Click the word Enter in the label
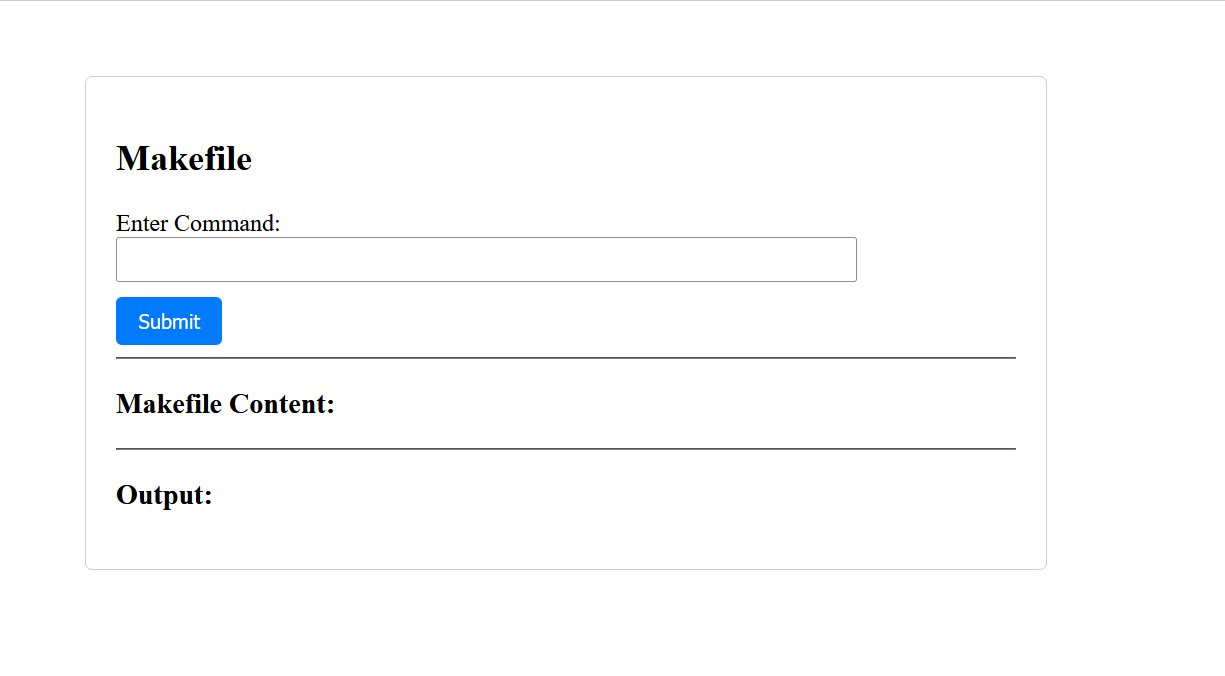Image resolution: width=1225 pixels, height=676 pixels. coord(141,223)
